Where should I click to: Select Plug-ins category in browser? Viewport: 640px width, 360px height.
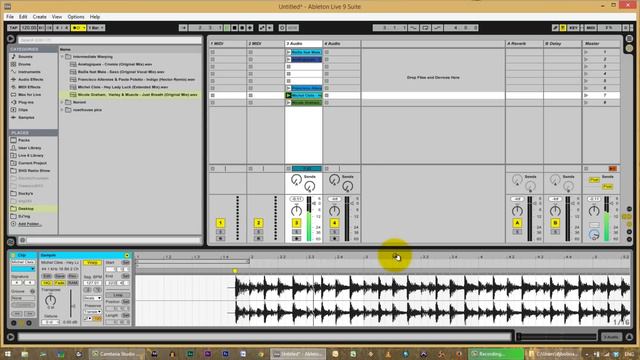click(26, 102)
